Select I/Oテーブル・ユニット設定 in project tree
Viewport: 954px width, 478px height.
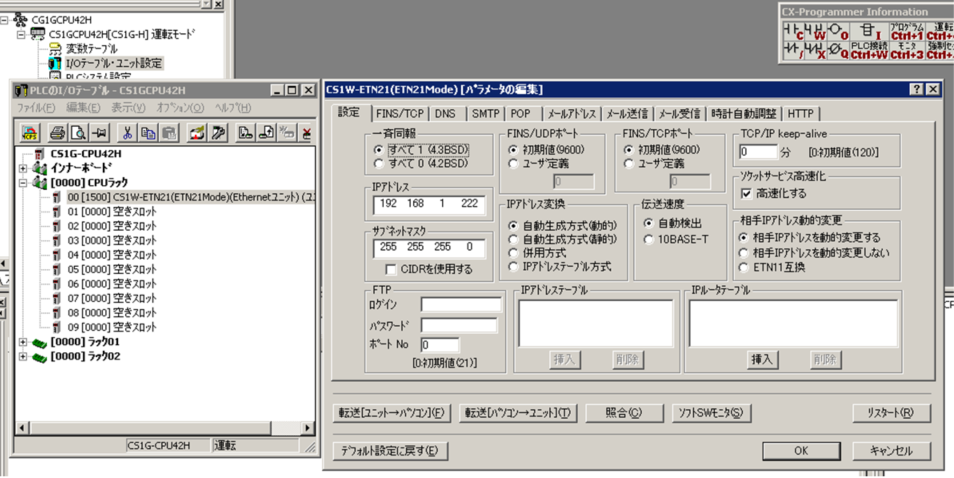pos(113,63)
